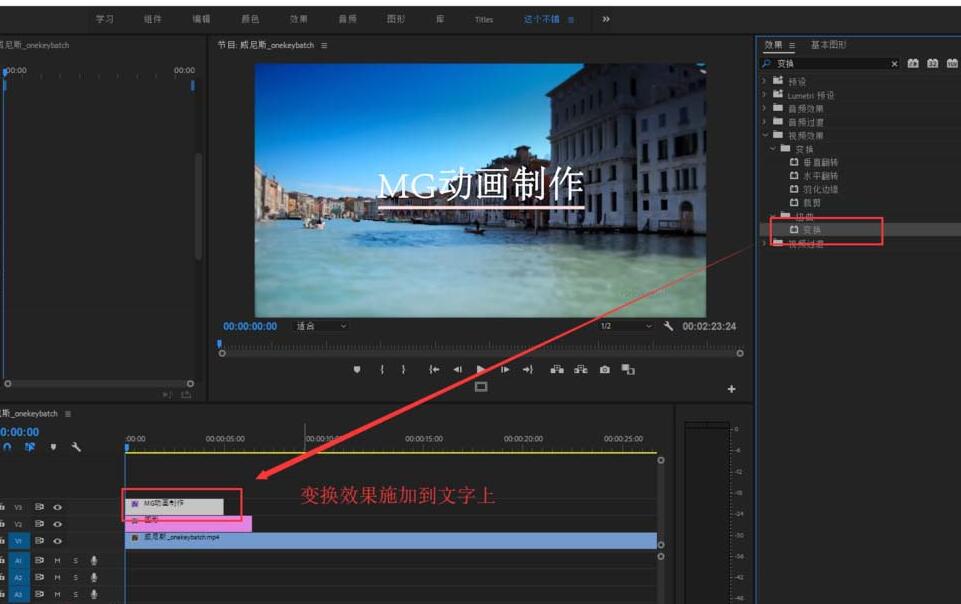Screen dimensions: 961x604
Task: Toggle the eye visibility of track V2
Action: click(x=58, y=522)
